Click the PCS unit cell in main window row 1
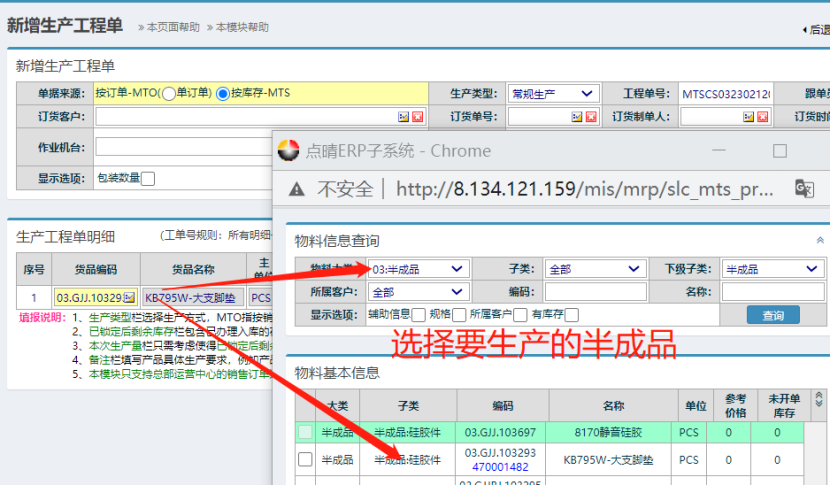The width and height of the screenshot is (831, 485). click(261, 298)
